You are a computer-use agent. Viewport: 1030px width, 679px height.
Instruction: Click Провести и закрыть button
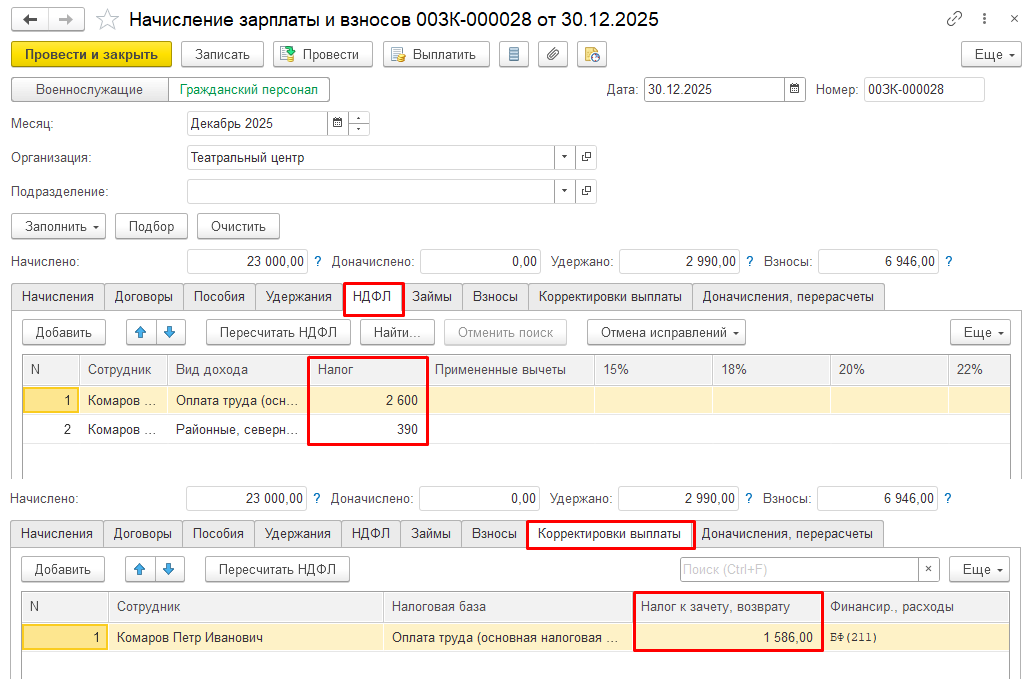[x=91, y=54]
